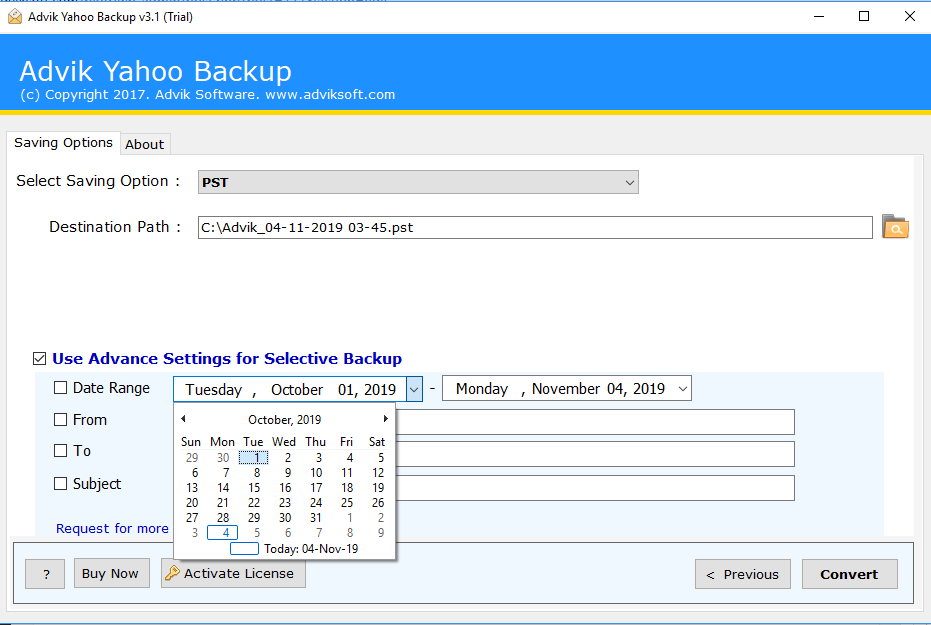The image size is (931, 625).
Task: Click the Advik app envelope icon in the title bar
Action: (15, 17)
